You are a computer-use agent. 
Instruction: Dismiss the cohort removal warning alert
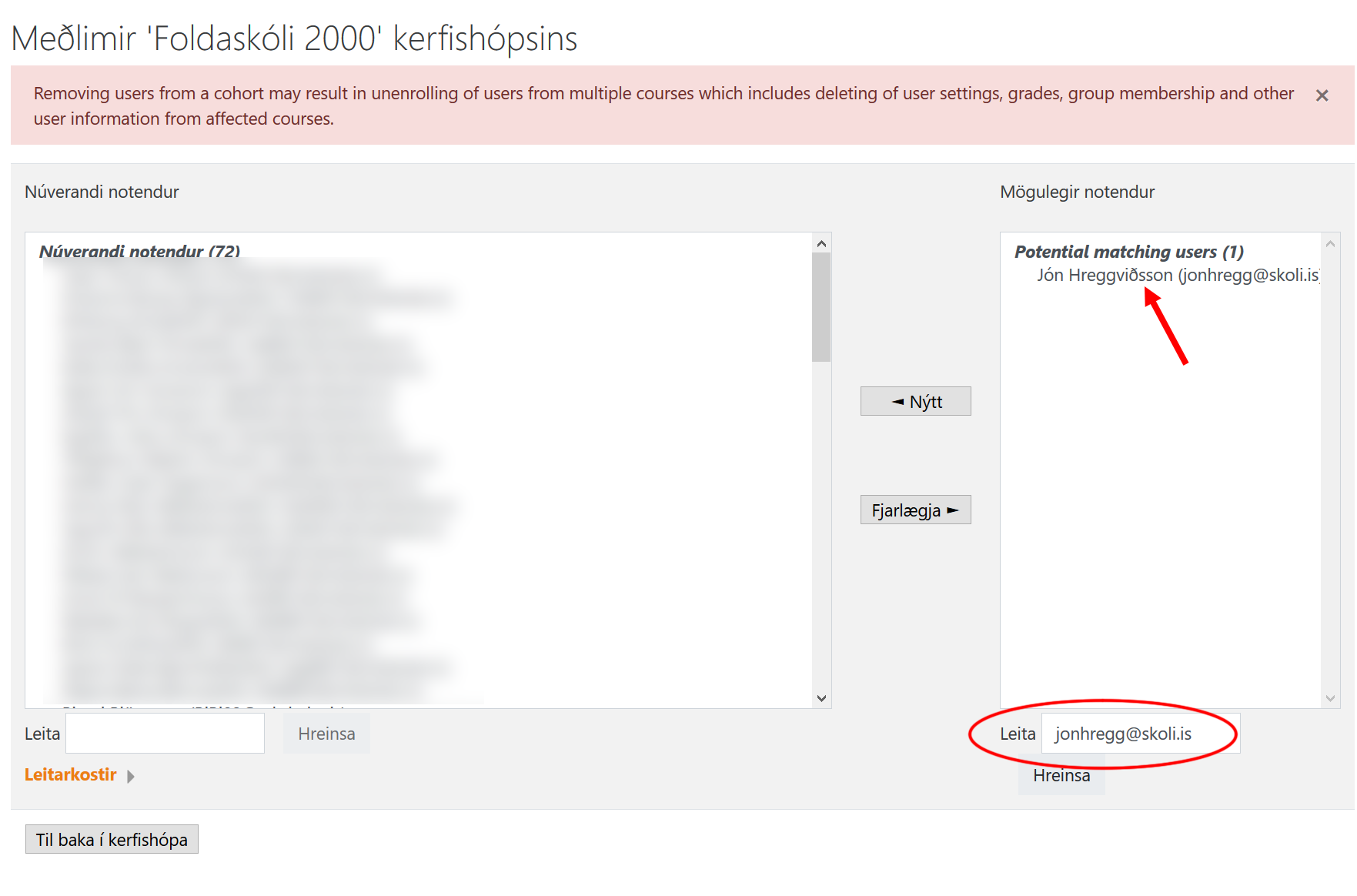click(1322, 95)
